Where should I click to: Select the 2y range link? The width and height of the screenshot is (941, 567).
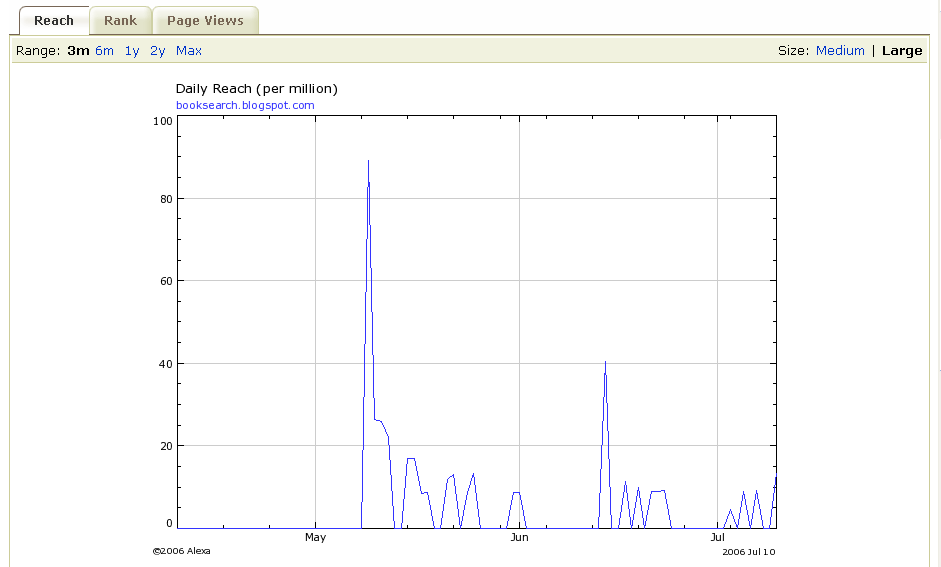pos(158,51)
